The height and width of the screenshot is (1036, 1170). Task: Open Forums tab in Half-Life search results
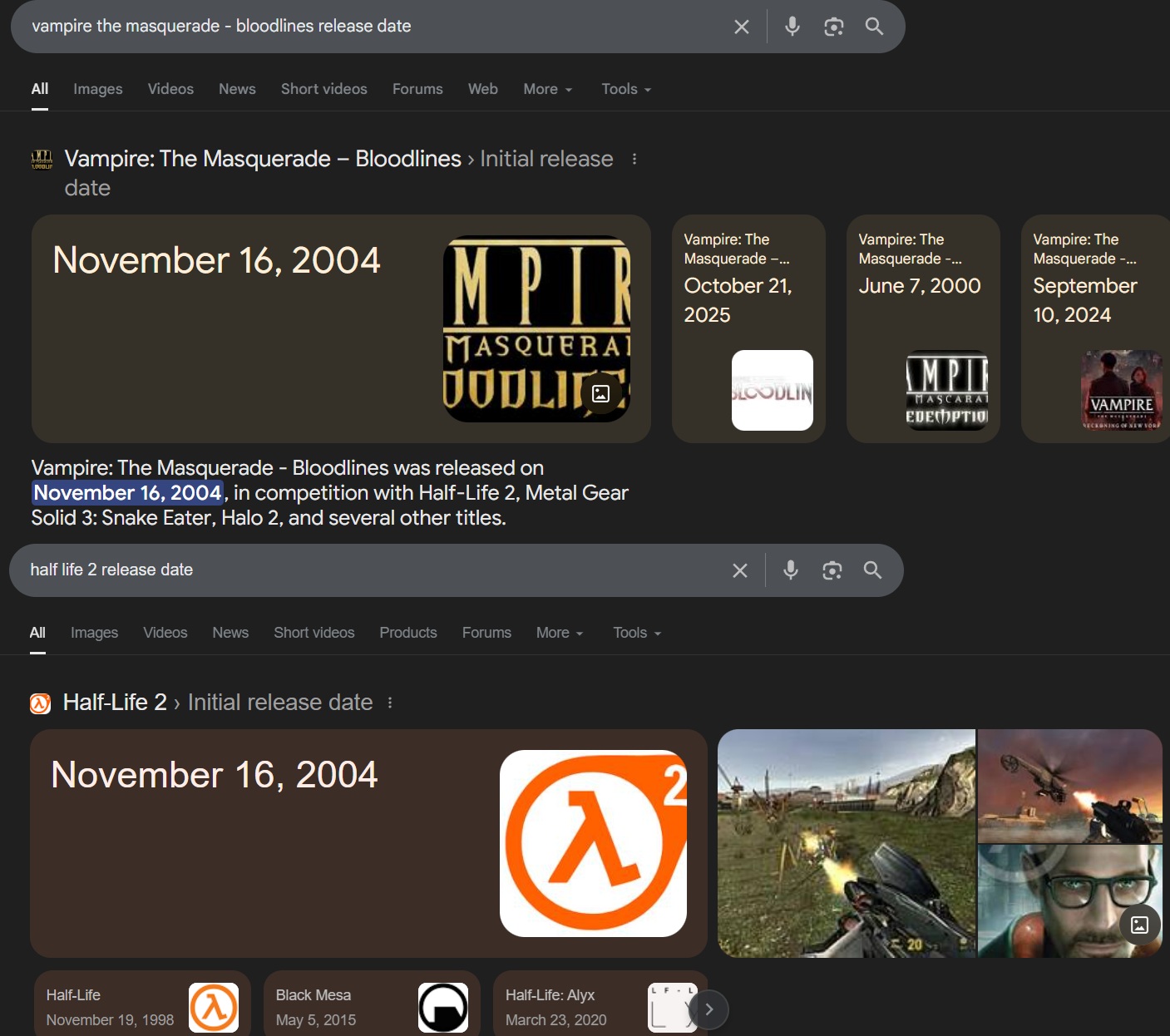coord(486,633)
